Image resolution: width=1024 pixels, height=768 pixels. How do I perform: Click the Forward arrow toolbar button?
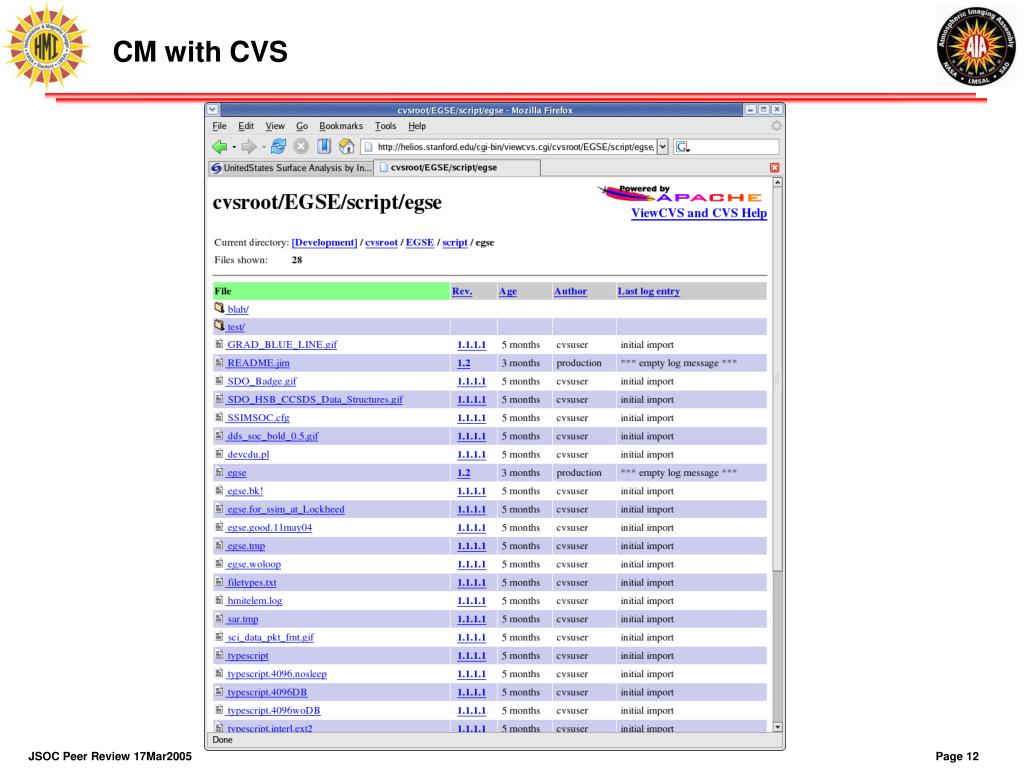pyautogui.click(x=249, y=147)
